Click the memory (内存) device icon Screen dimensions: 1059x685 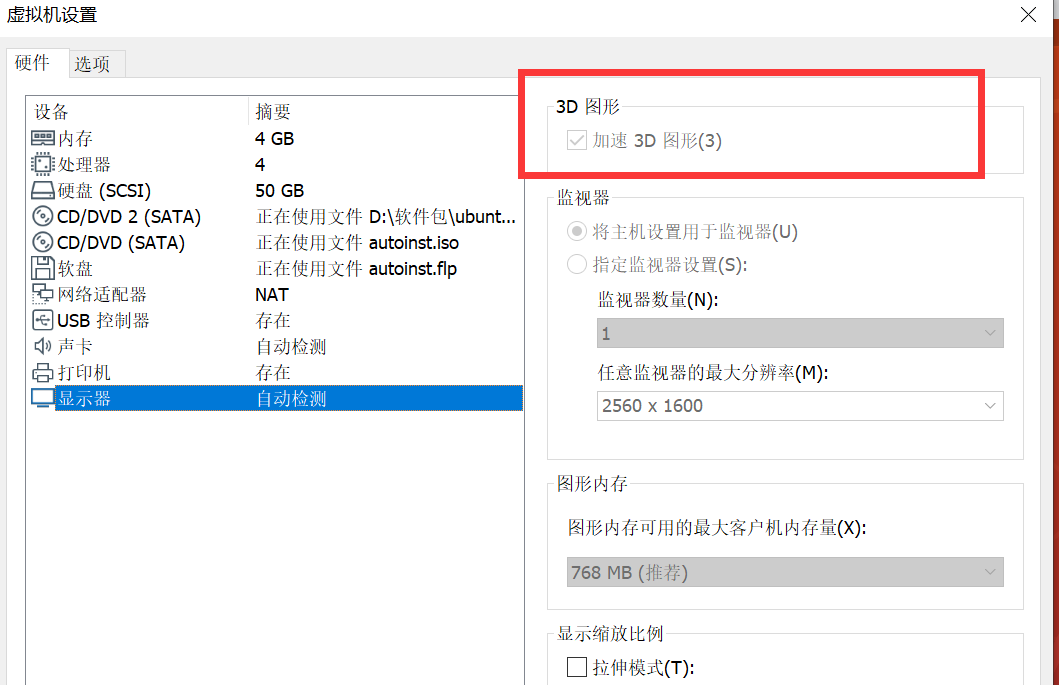43,138
